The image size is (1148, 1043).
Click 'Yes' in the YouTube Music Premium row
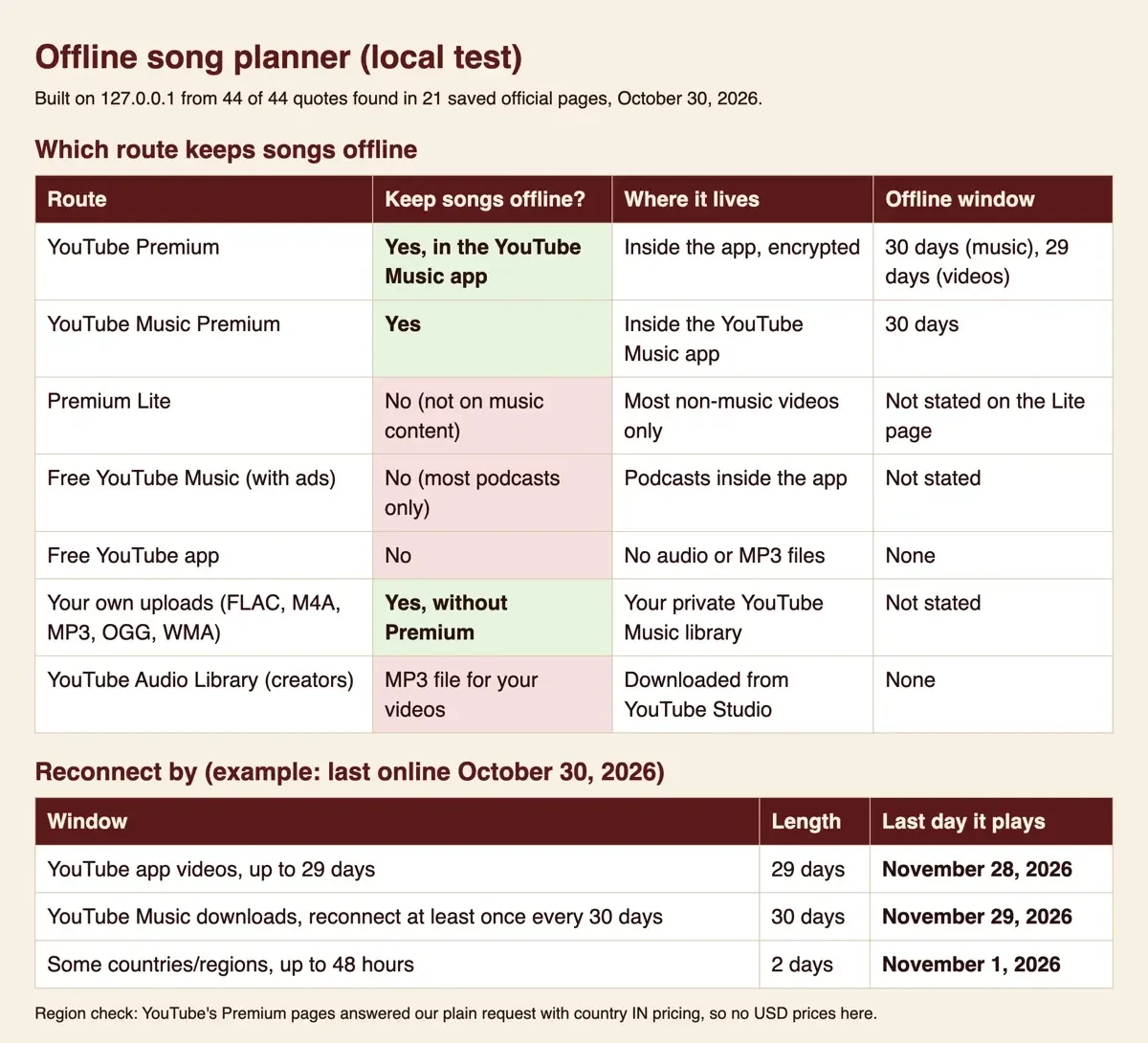(x=493, y=339)
